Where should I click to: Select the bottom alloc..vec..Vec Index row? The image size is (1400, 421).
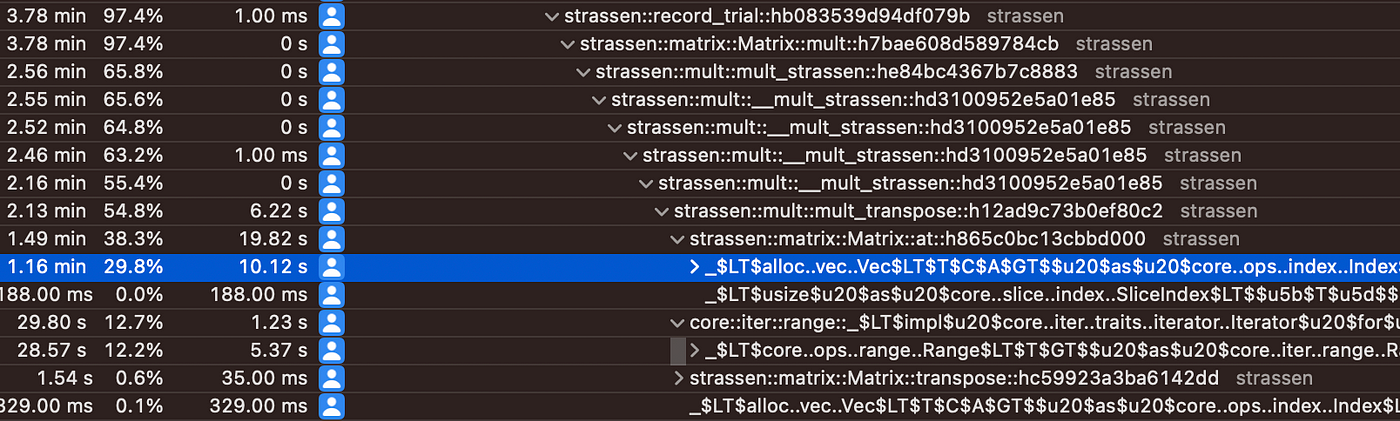700,406
